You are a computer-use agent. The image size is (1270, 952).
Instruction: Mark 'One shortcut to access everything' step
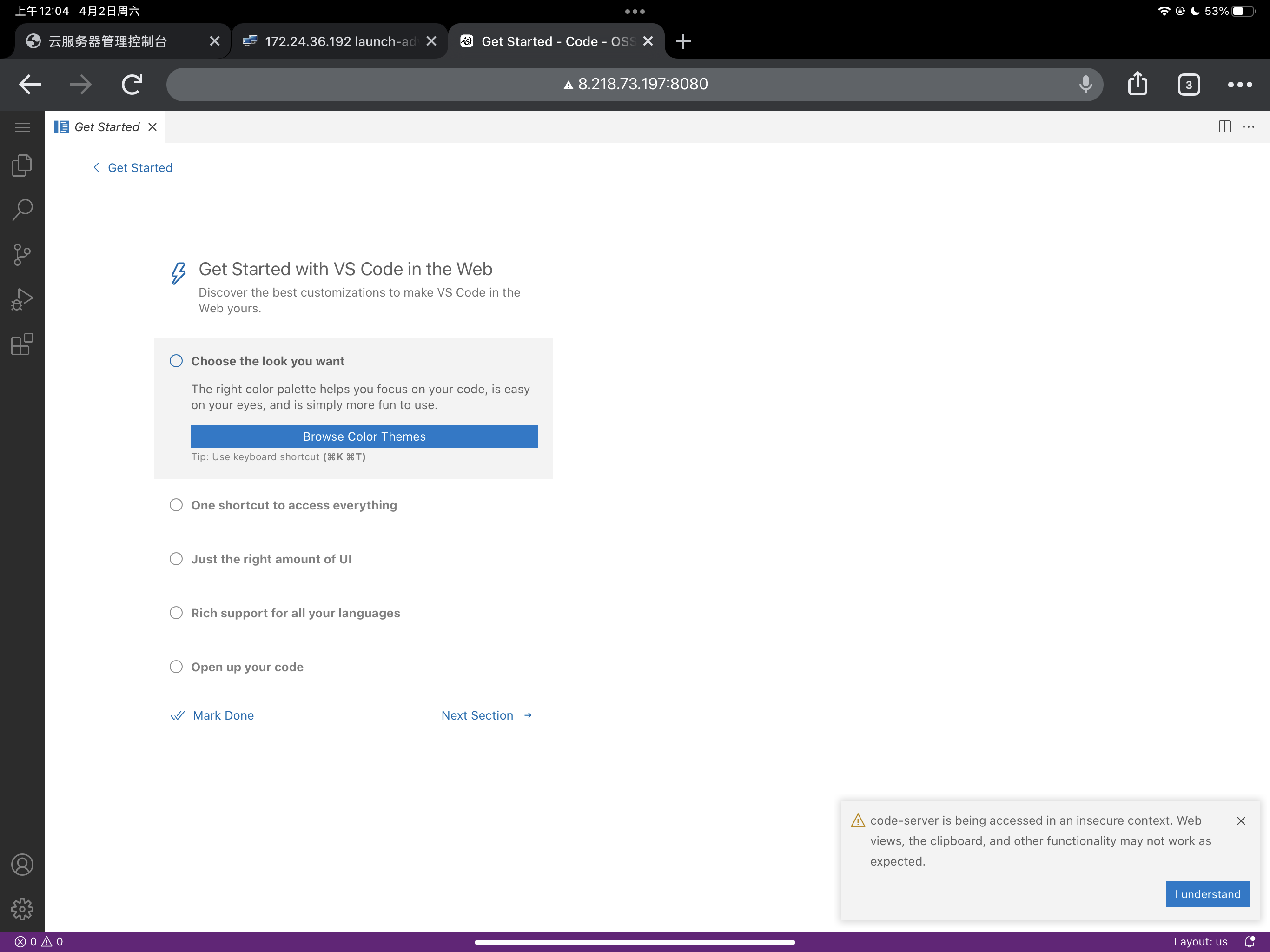click(176, 505)
